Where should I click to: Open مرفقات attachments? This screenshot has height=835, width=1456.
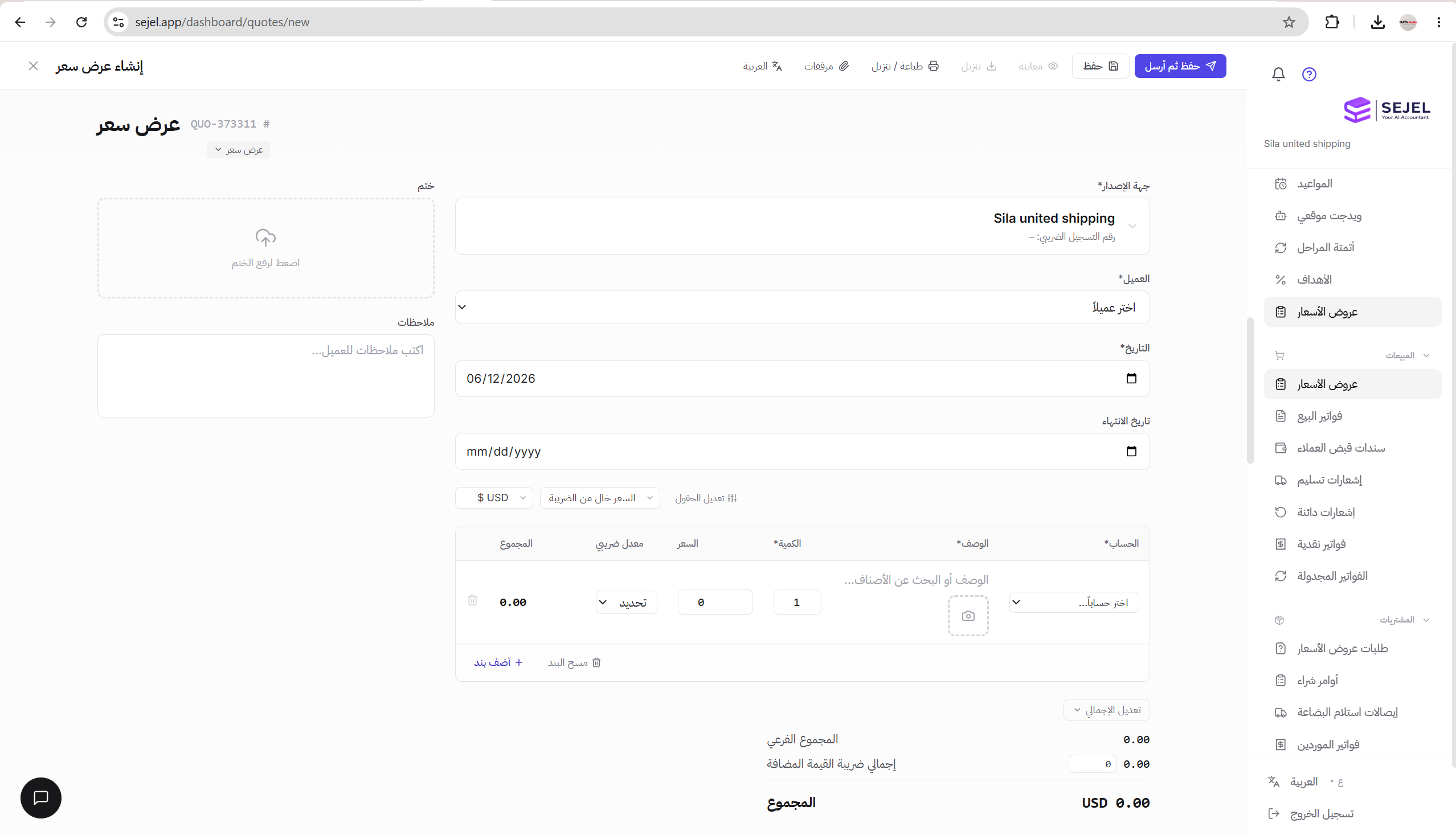click(x=826, y=66)
